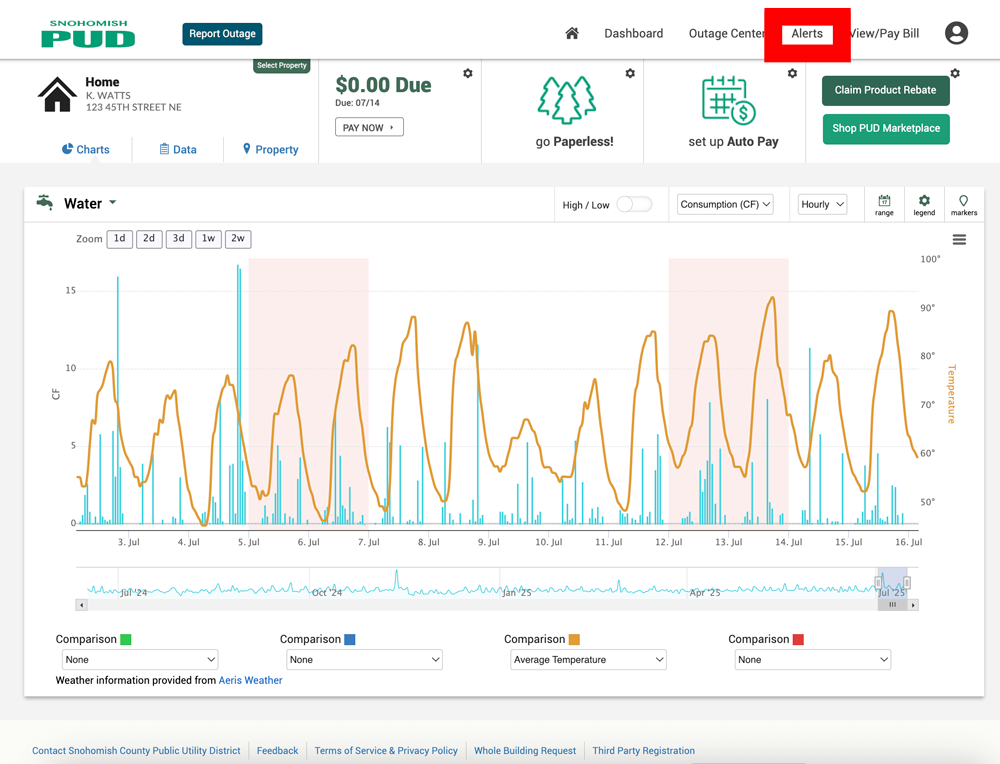
Task: Click the Report Outage button
Action: [x=222, y=34]
